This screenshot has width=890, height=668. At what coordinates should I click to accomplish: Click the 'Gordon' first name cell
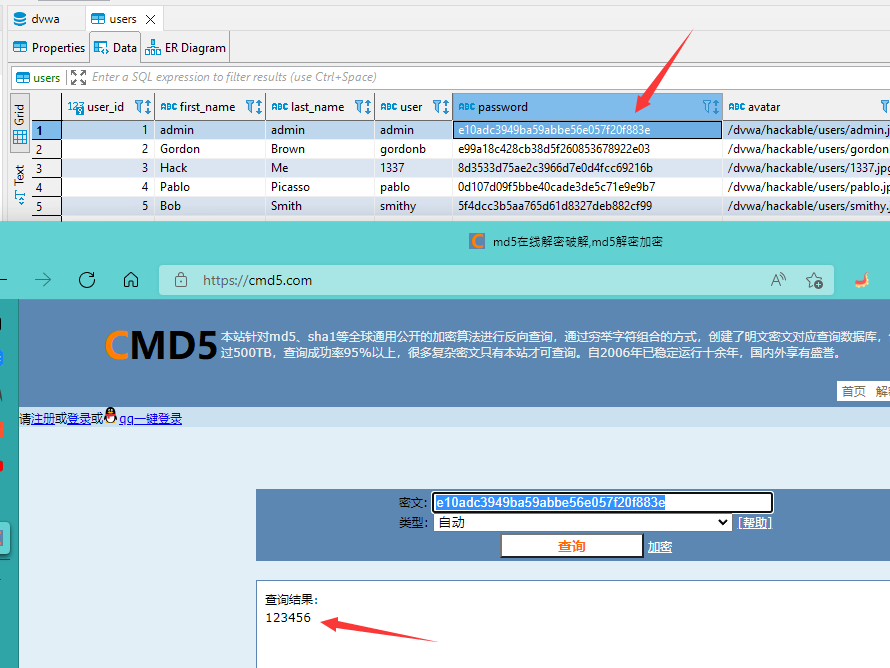click(210, 149)
